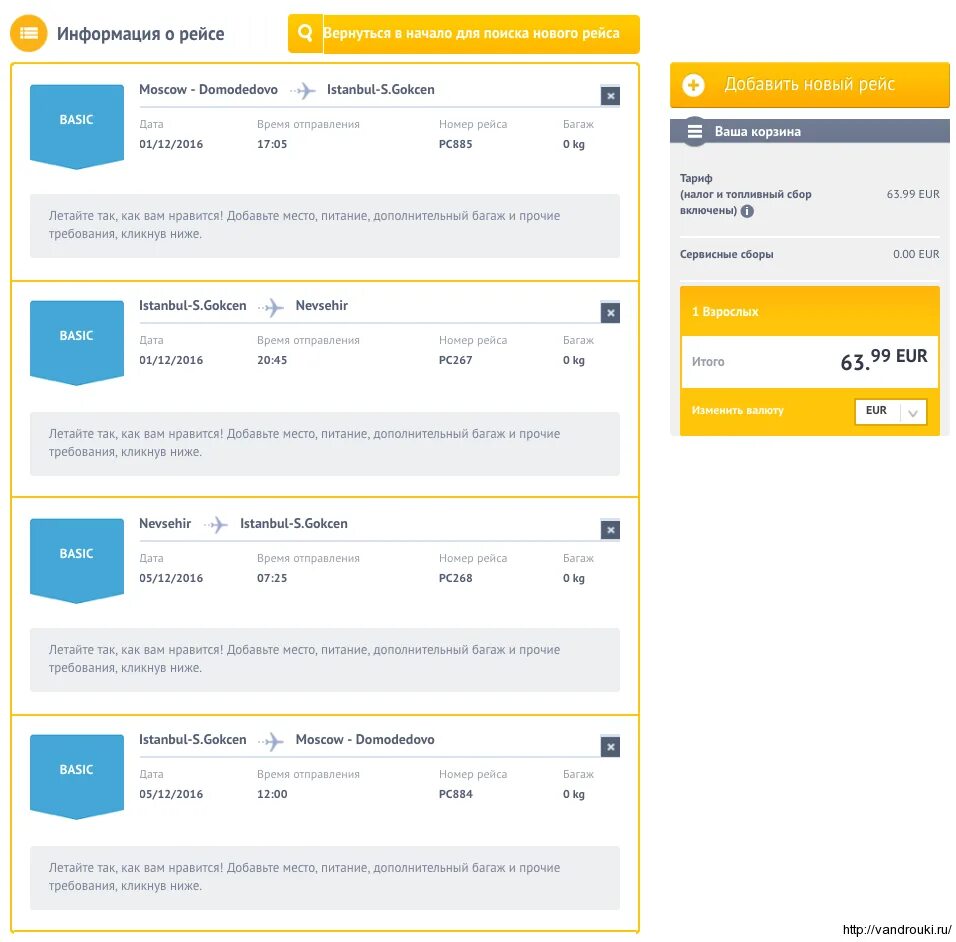Screen dimensions: 956x942
Task: Remove the Istanbul to Nevsehir PC267 flight
Action: pos(610,313)
